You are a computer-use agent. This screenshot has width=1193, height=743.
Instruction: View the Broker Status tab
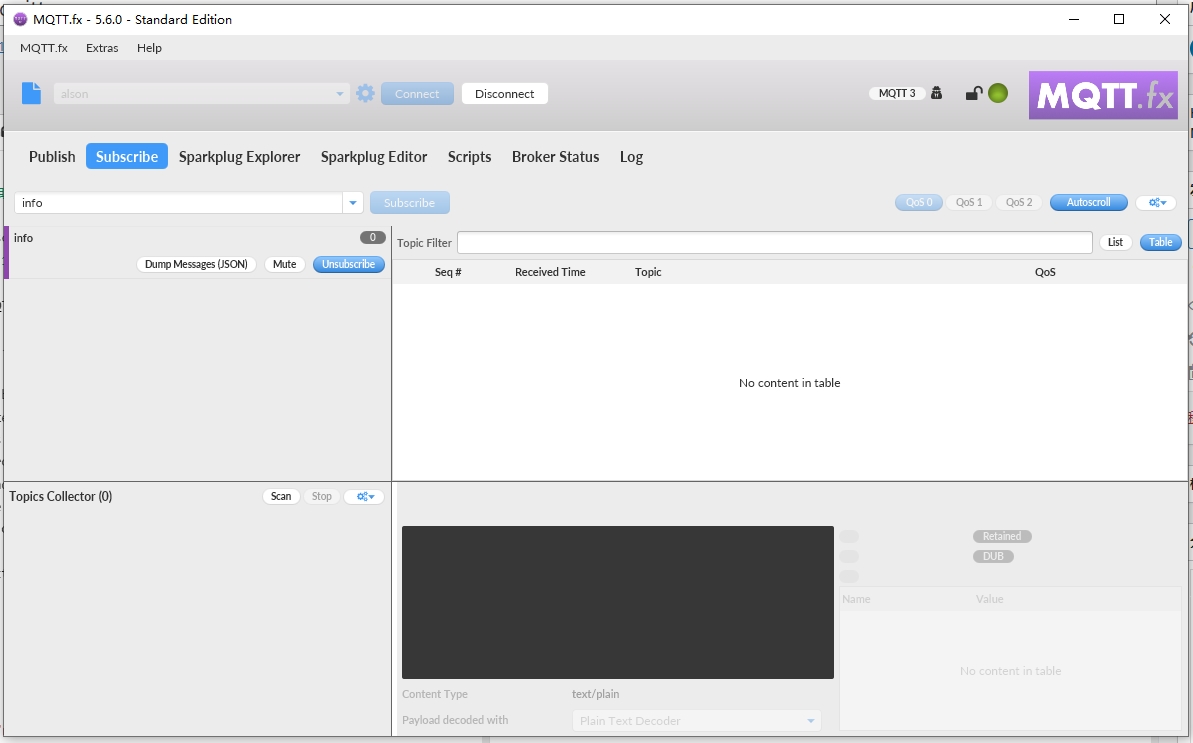(555, 157)
